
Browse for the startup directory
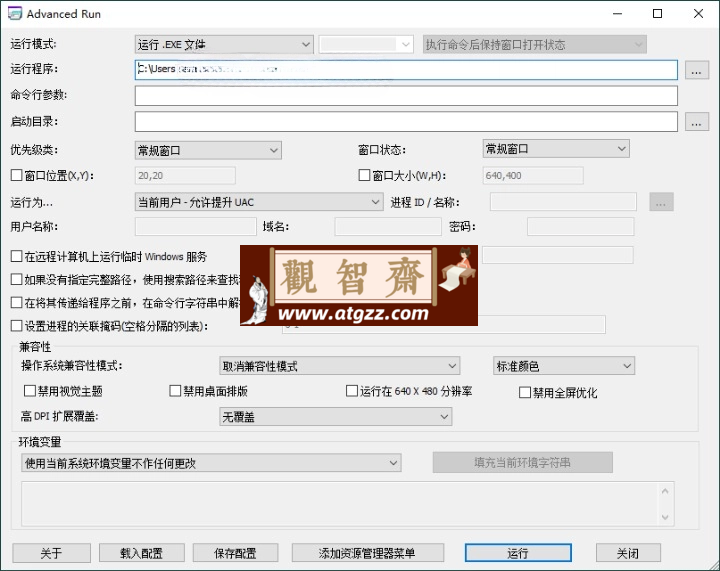(697, 122)
